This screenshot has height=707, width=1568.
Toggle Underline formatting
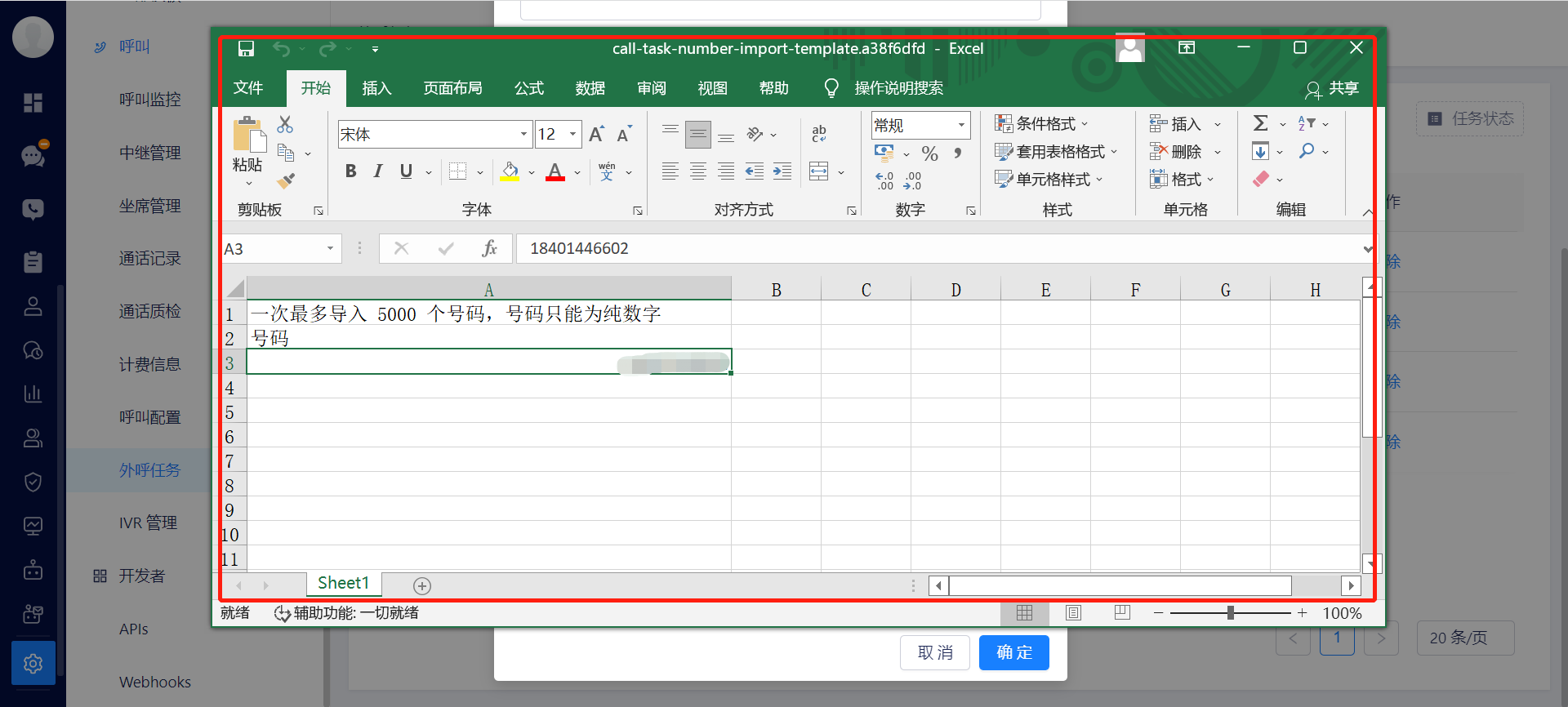[406, 171]
